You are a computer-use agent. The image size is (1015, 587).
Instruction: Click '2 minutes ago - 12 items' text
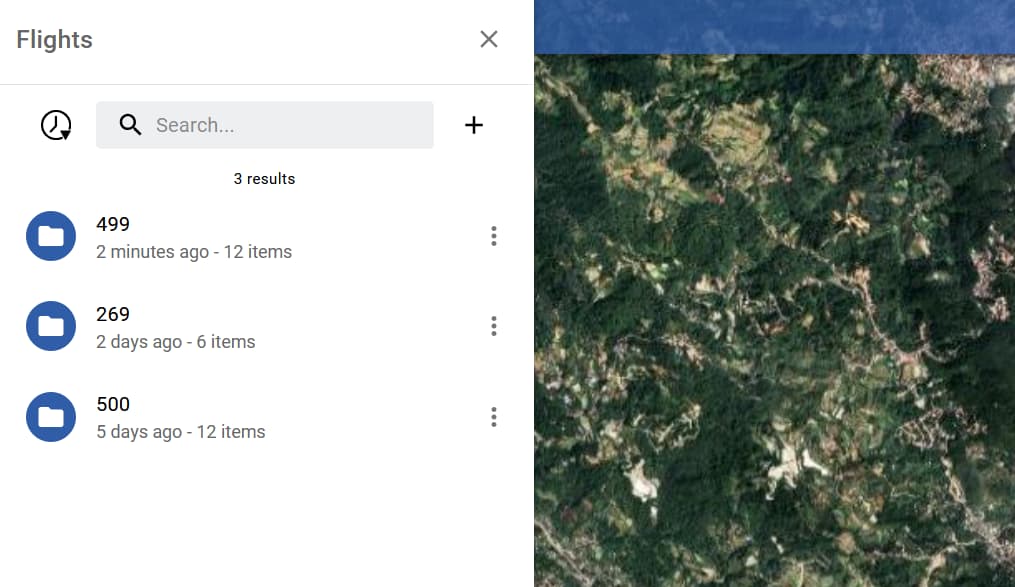pos(194,252)
